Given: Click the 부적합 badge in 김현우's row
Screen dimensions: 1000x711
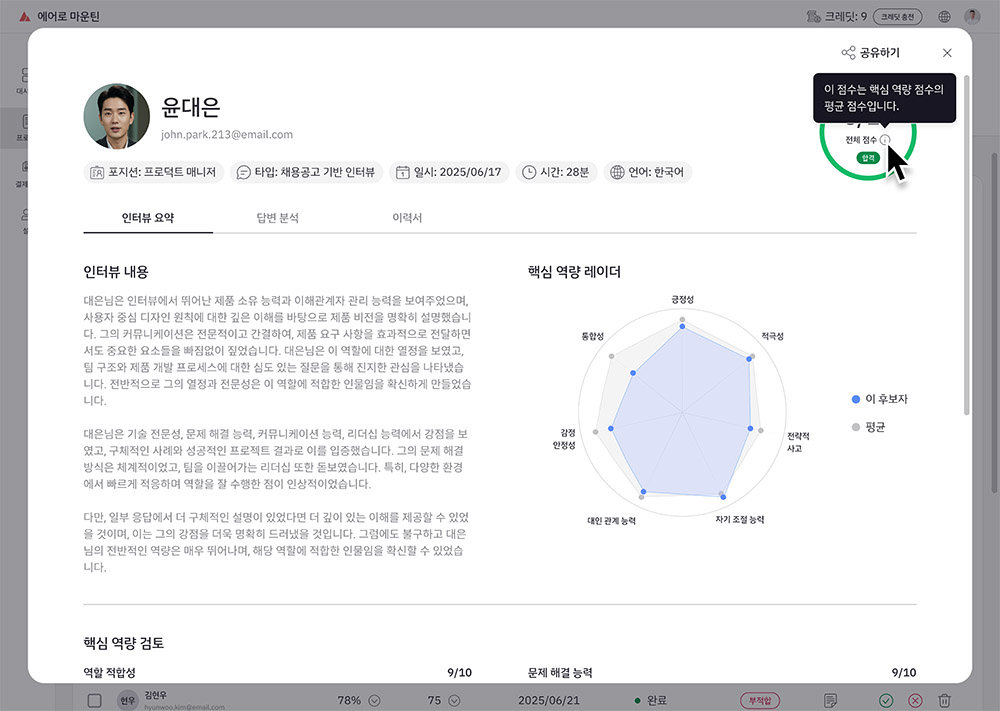Looking at the screenshot, I should click(760, 700).
